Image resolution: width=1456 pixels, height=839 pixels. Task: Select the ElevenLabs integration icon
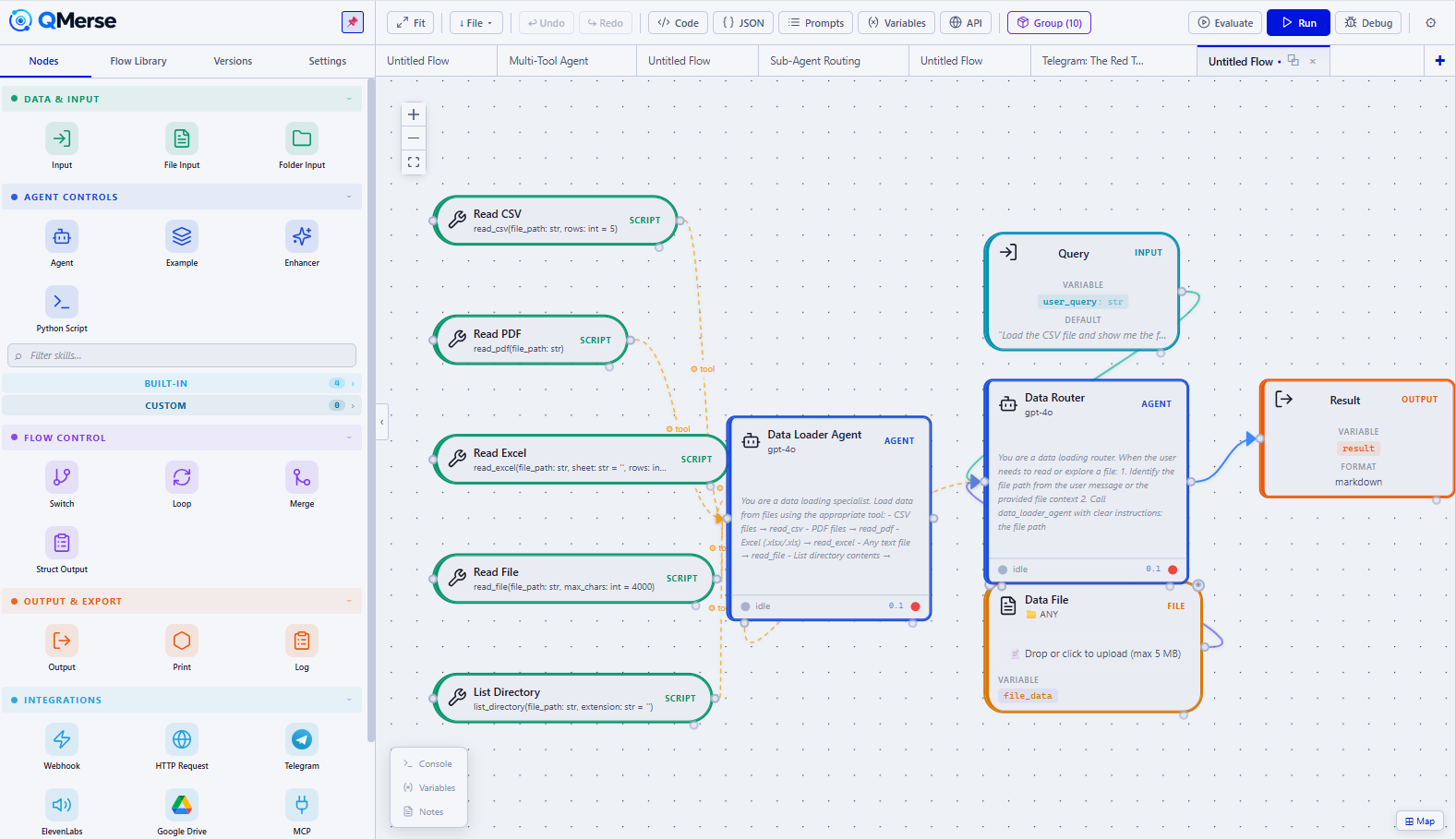62,806
